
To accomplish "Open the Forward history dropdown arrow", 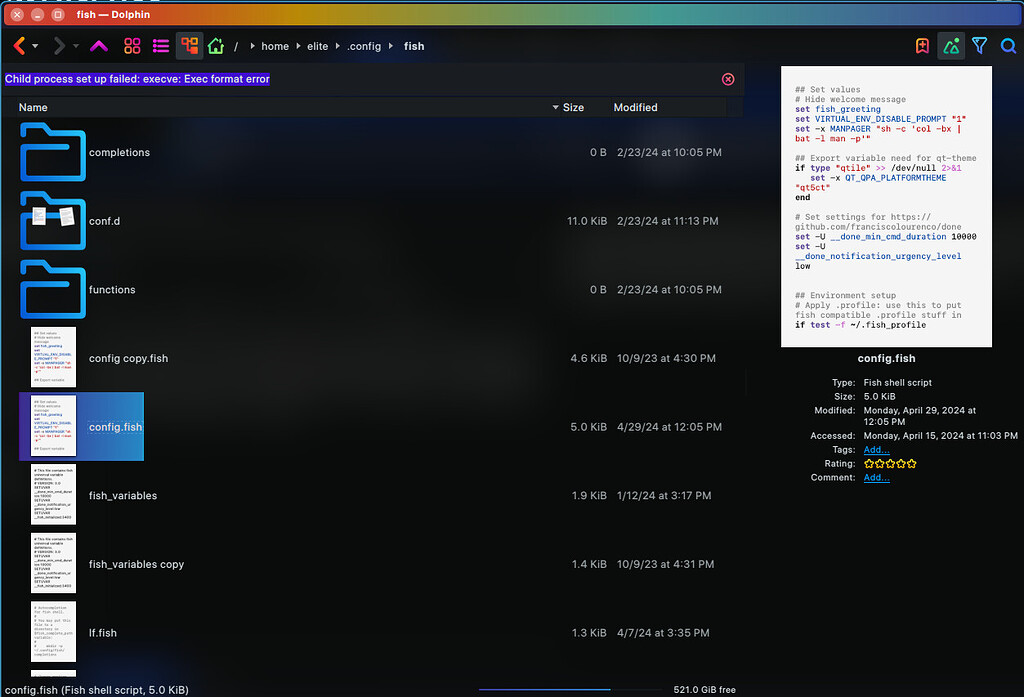I will pos(76,46).
